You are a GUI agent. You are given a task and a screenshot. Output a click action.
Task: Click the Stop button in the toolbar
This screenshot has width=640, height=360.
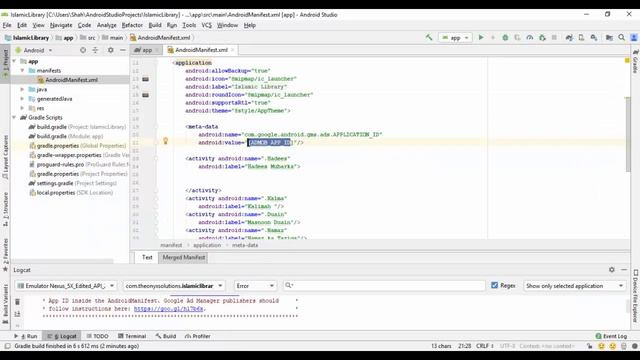554,38
